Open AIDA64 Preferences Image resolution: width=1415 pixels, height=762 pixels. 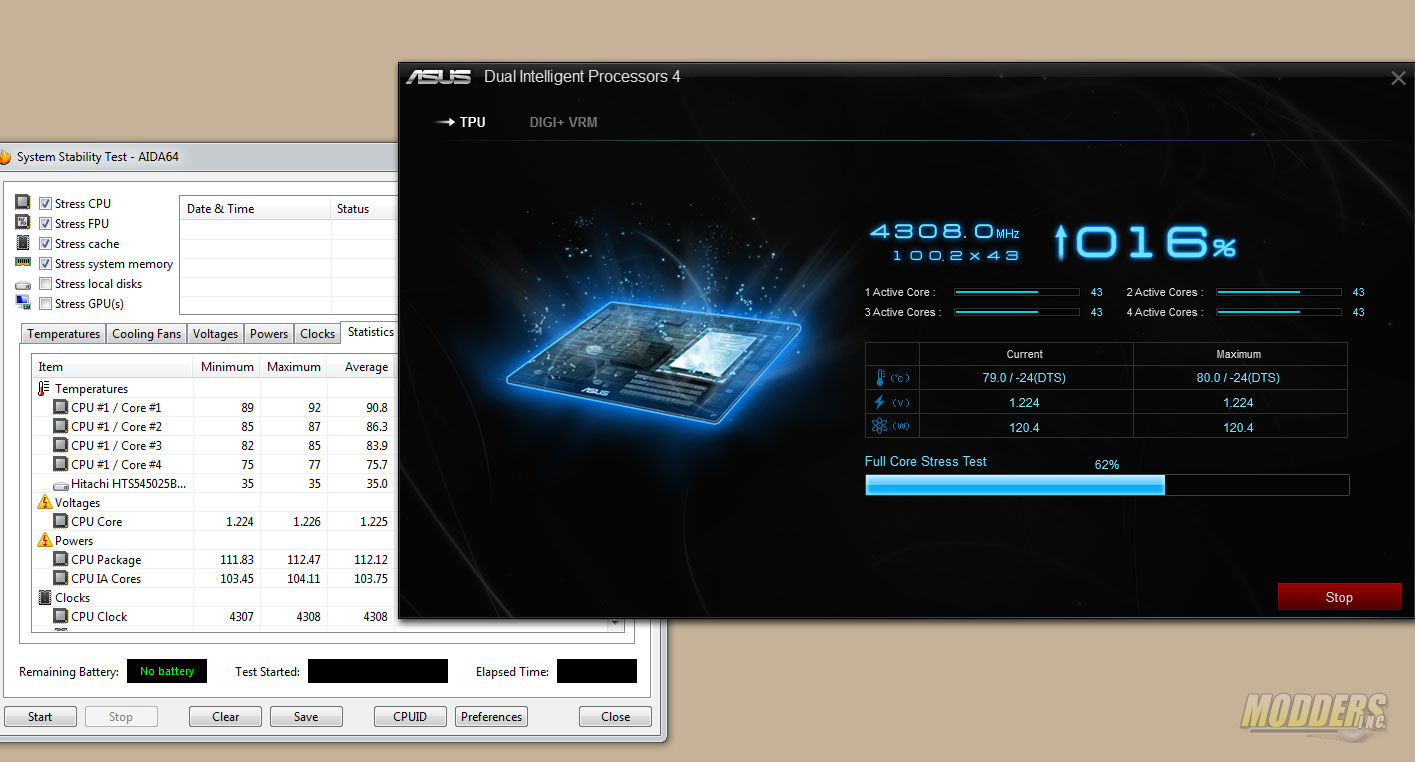pyautogui.click(x=491, y=717)
